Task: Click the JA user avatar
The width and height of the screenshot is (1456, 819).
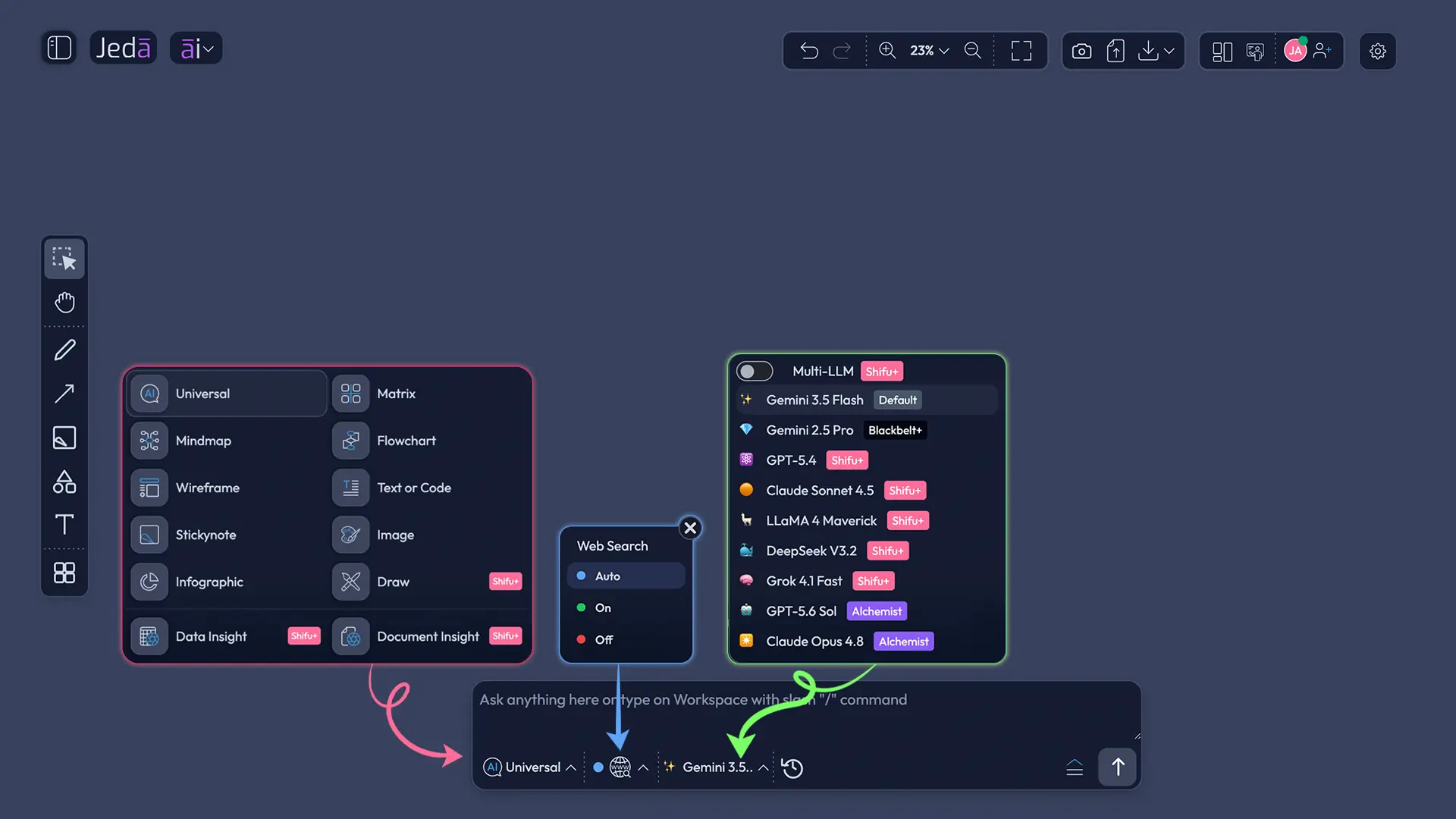Action: coord(1295,51)
